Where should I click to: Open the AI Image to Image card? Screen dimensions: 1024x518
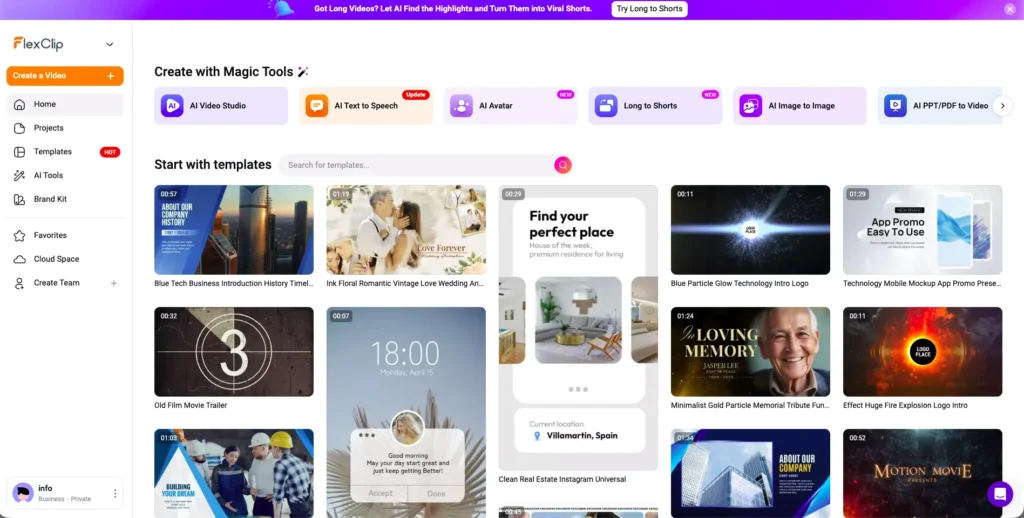pyautogui.click(x=800, y=106)
